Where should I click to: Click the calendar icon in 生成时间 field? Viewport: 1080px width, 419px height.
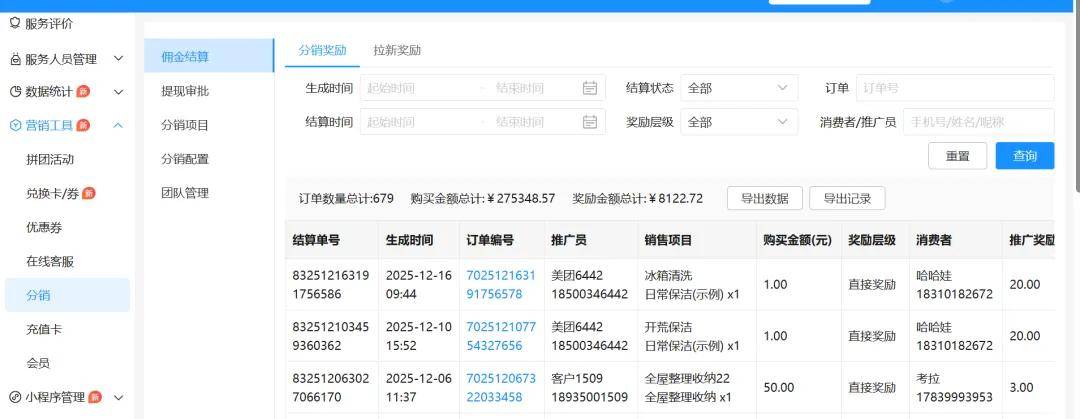point(590,88)
